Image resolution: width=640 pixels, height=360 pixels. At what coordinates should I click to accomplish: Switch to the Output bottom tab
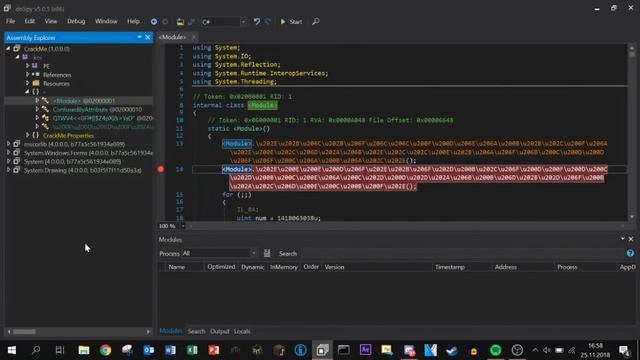[x=220, y=331]
